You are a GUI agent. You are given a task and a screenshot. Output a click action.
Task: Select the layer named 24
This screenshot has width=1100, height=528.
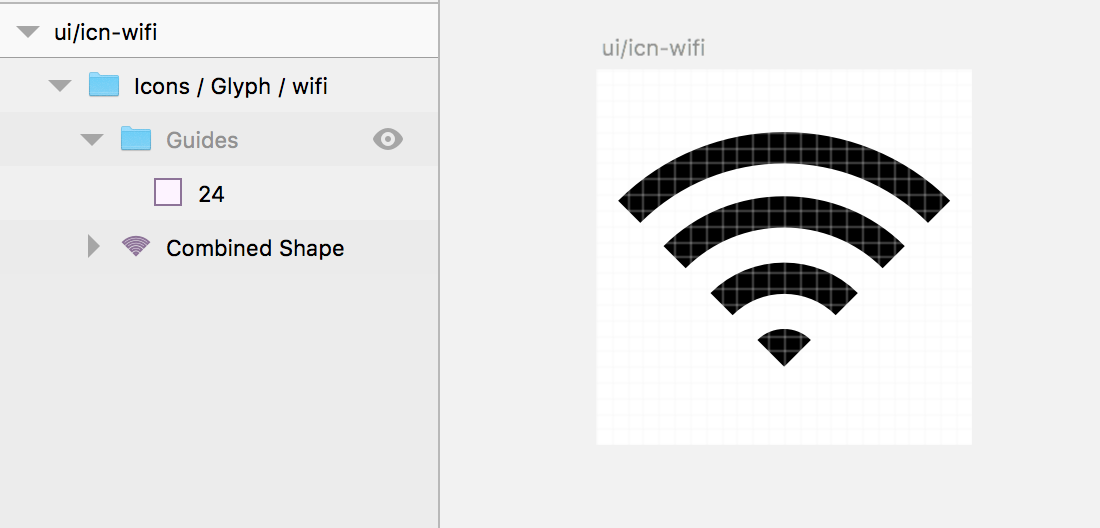pyautogui.click(x=211, y=194)
